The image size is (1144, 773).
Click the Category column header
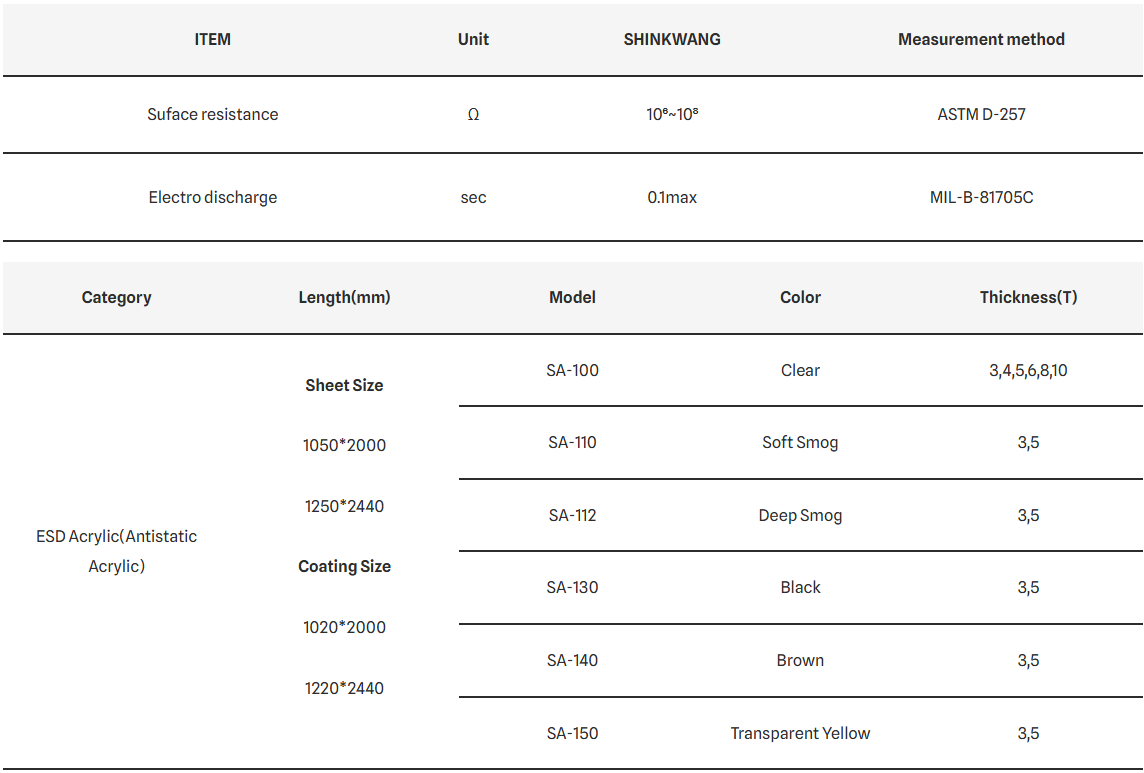tap(117, 297)
